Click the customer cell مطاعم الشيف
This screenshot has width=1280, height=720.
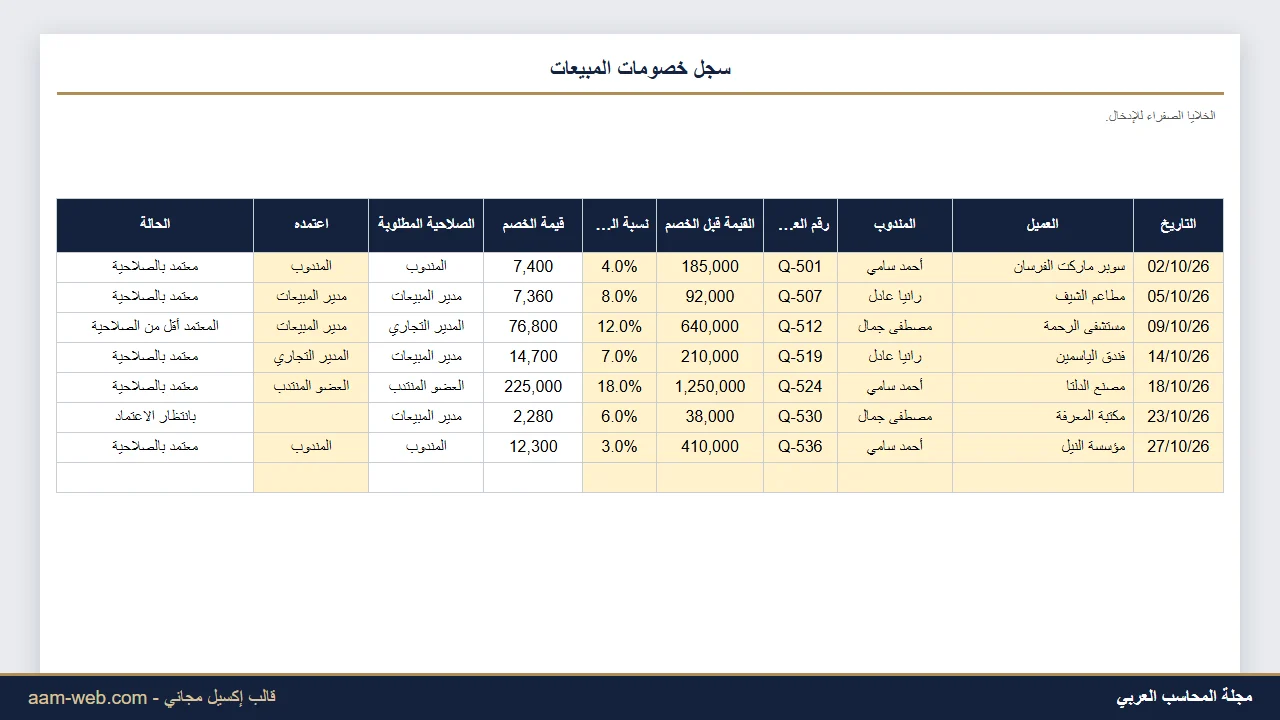click(1043, 297)
